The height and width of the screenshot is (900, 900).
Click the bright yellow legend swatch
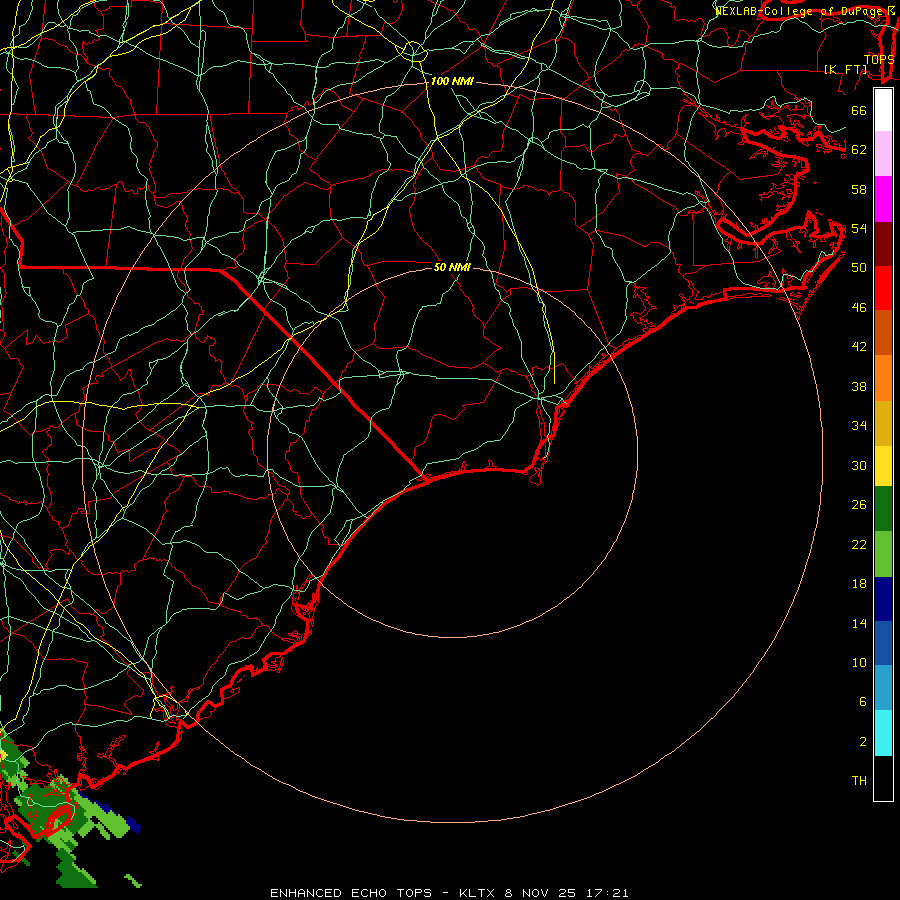883,466
